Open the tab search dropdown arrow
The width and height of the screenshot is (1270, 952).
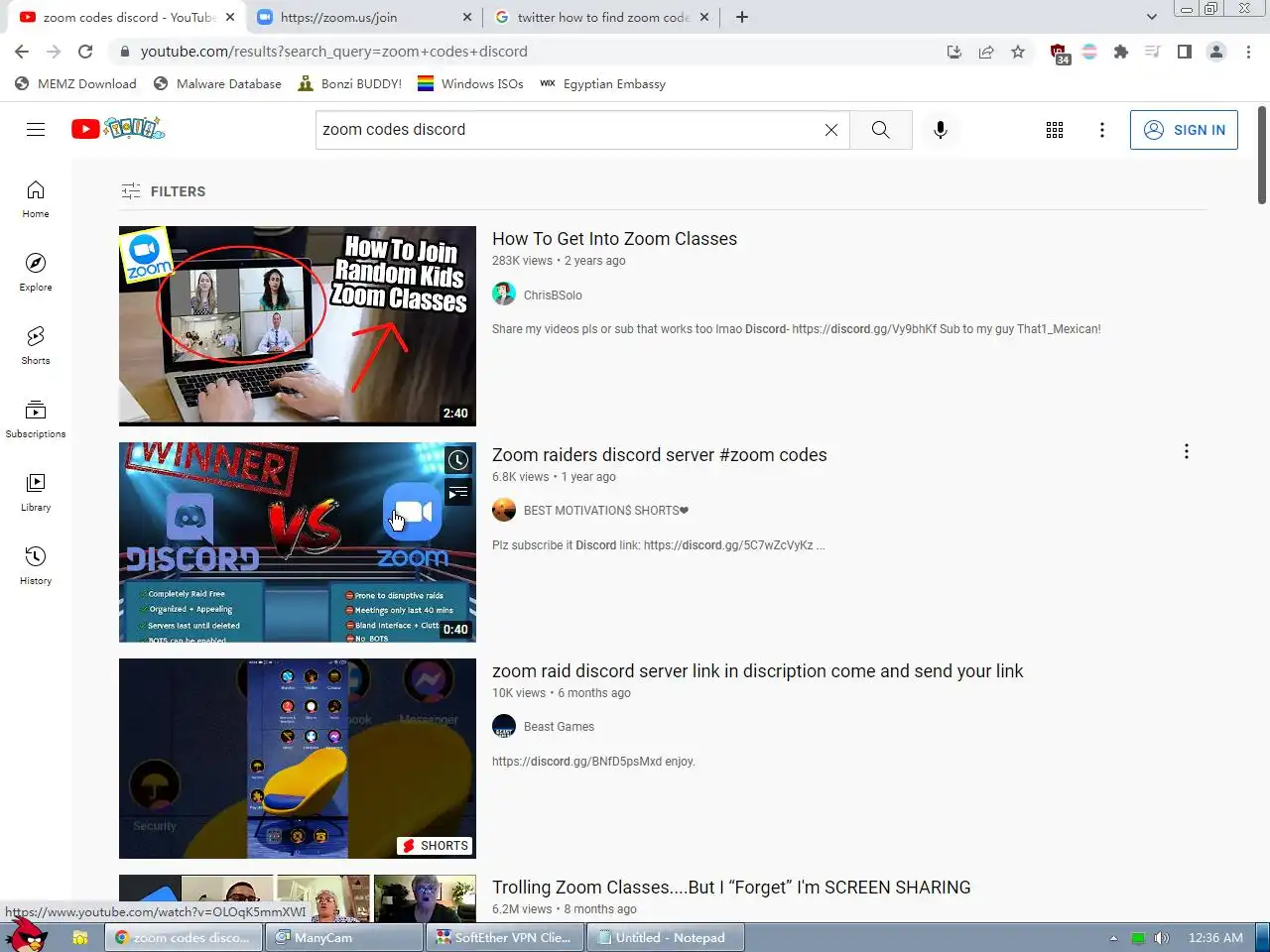tap(1151, 17)
